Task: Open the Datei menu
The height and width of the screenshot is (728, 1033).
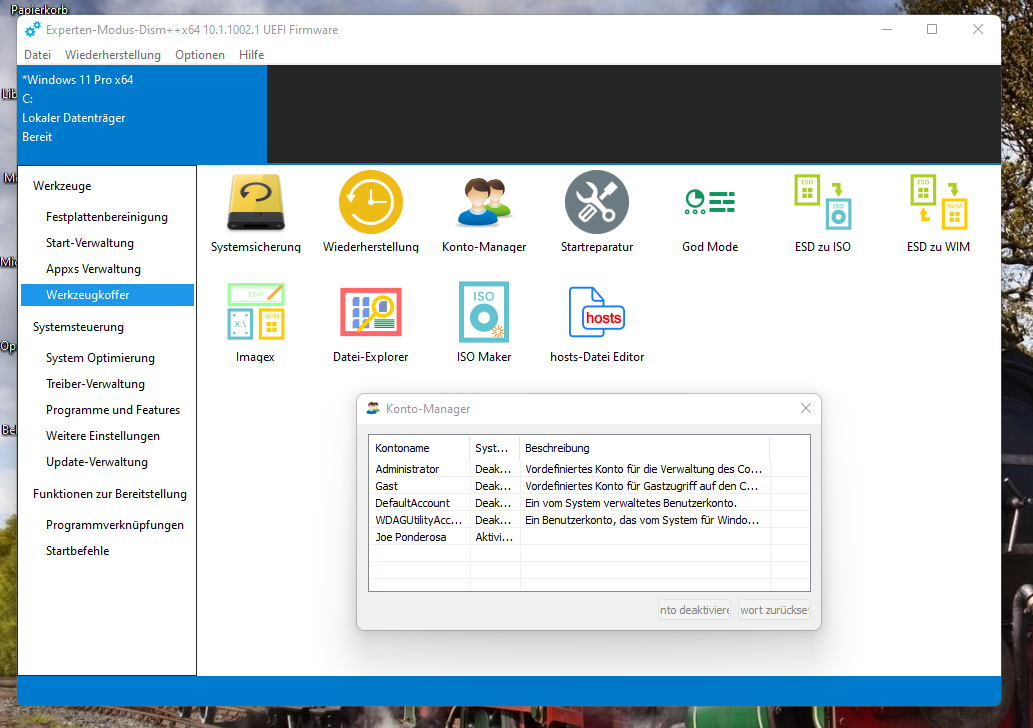Action: (38, 55)
